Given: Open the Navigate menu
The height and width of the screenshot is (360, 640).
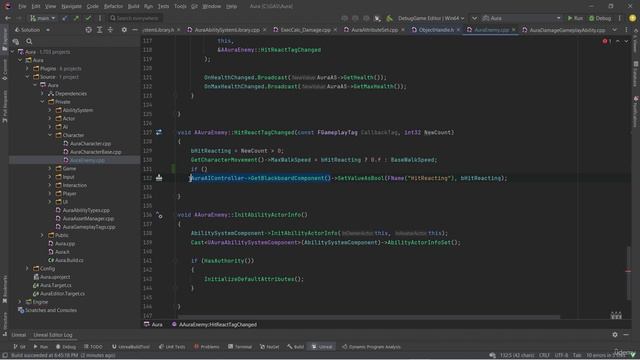Looking at the screenshot, I should 71,7.
